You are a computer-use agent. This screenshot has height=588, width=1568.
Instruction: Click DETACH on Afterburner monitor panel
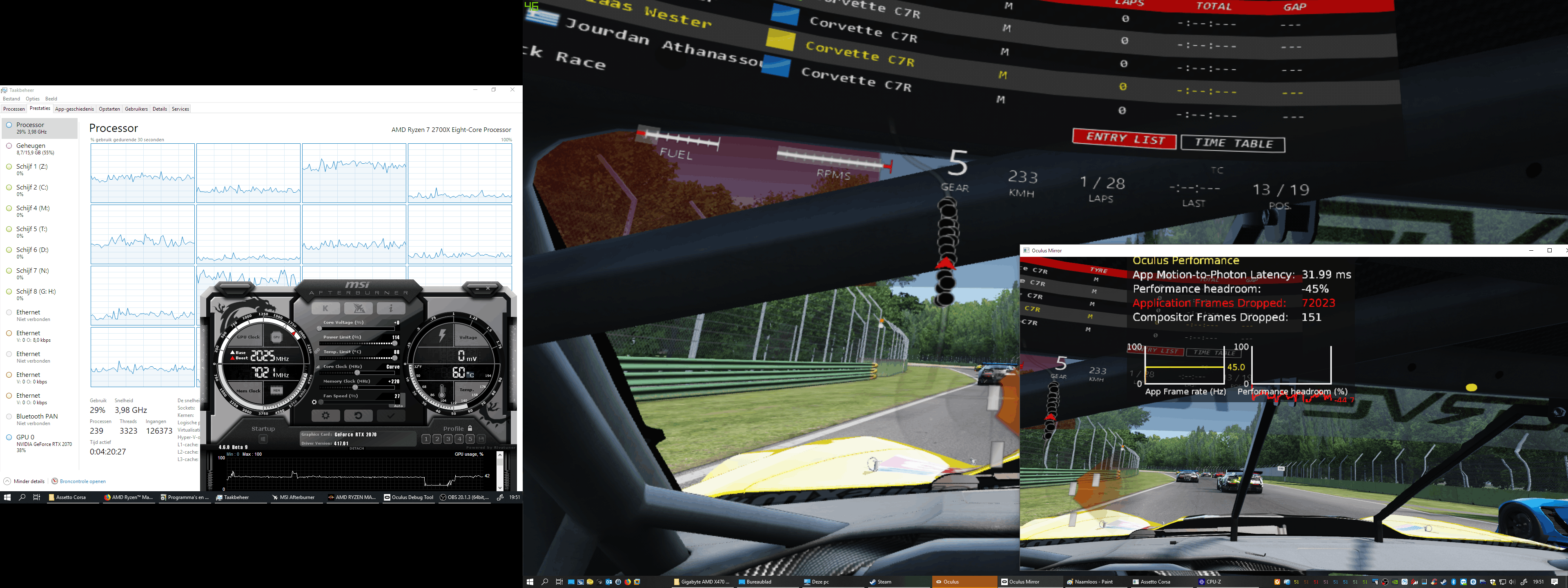[x=357, y=449]
